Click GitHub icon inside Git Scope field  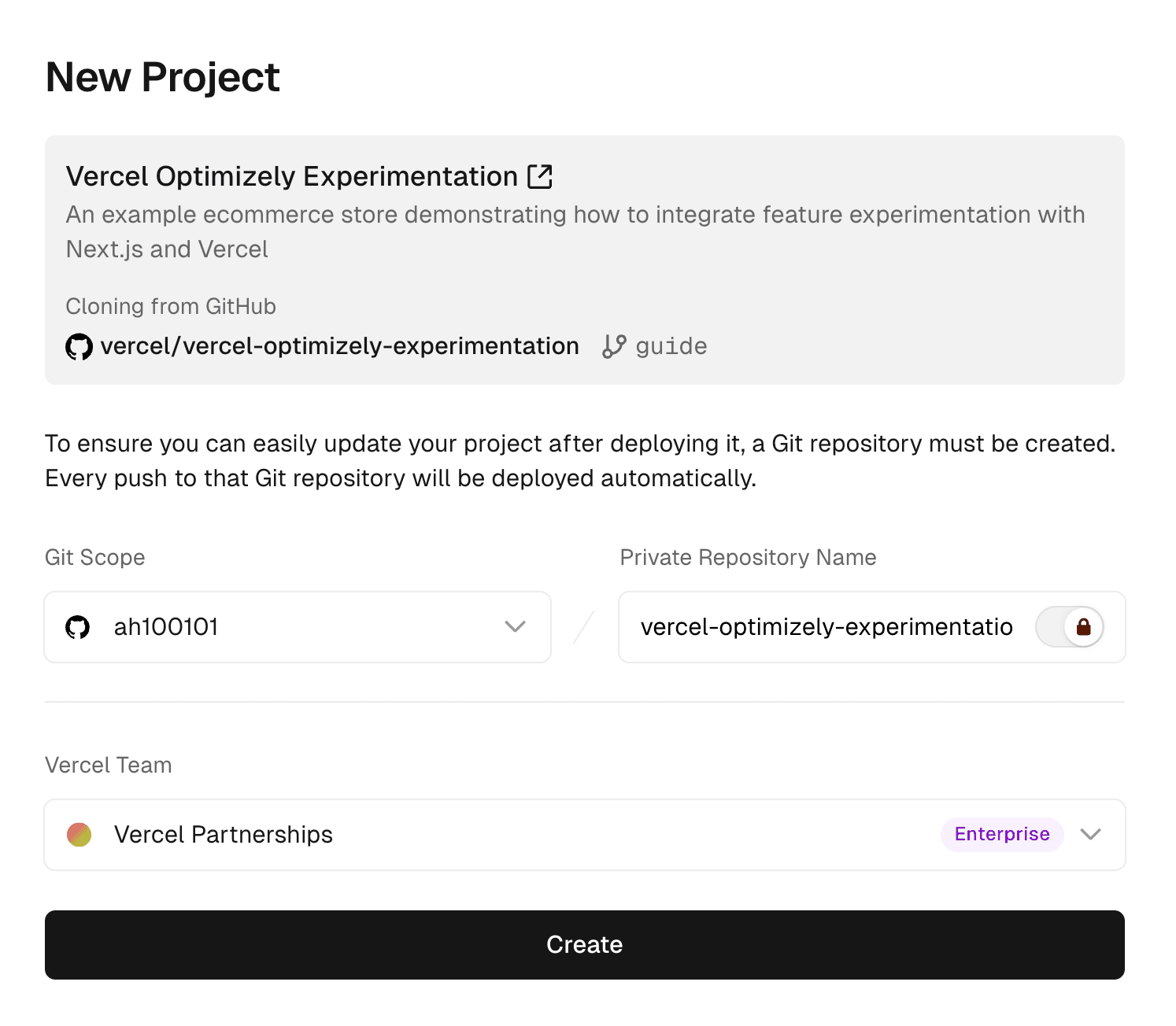click(78, 627)
